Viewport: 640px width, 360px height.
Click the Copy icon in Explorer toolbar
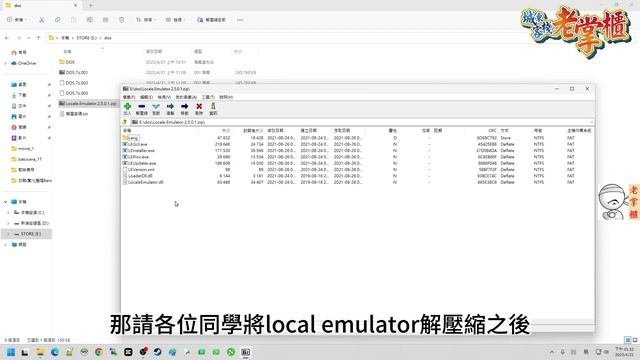click(58, 20)
